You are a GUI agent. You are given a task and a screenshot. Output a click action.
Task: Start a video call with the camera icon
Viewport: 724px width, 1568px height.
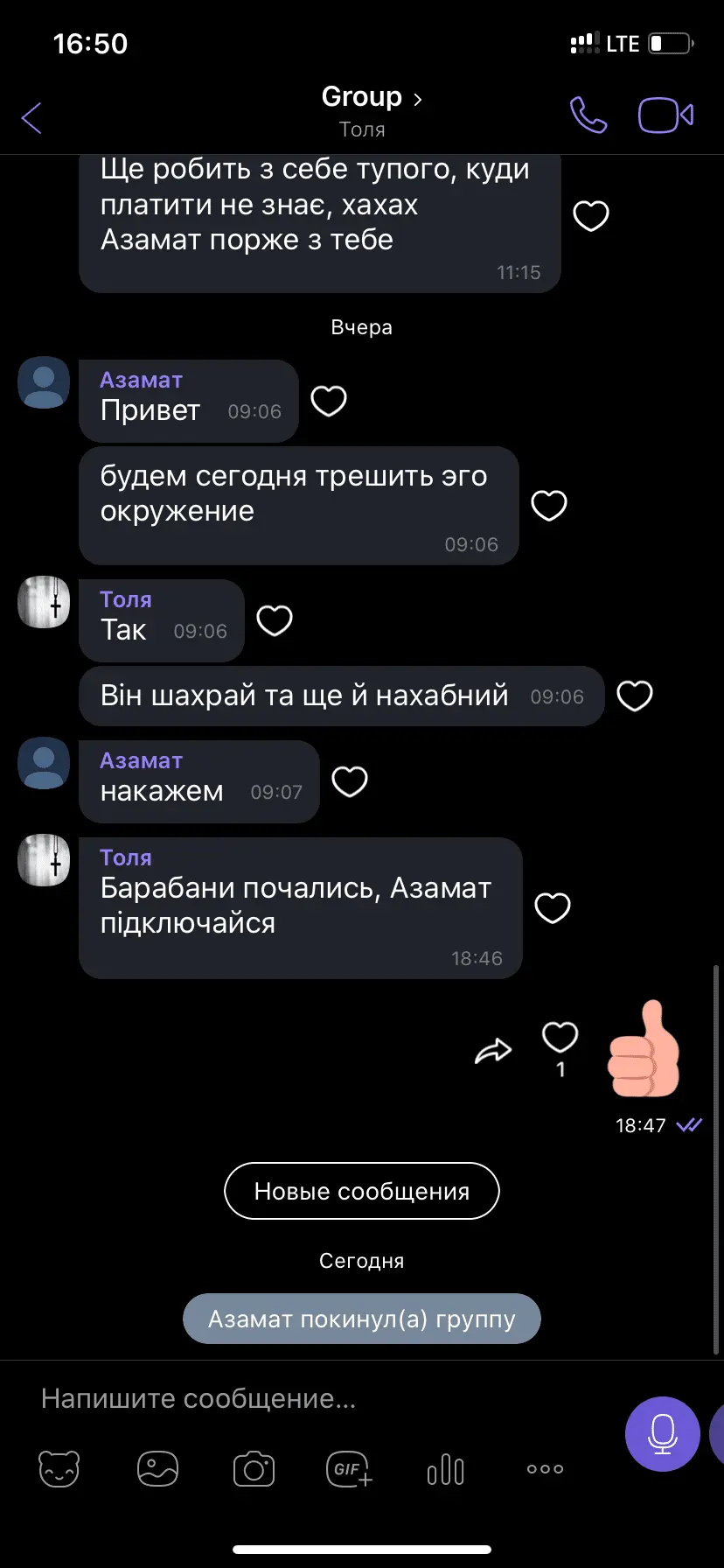[665, 115]
